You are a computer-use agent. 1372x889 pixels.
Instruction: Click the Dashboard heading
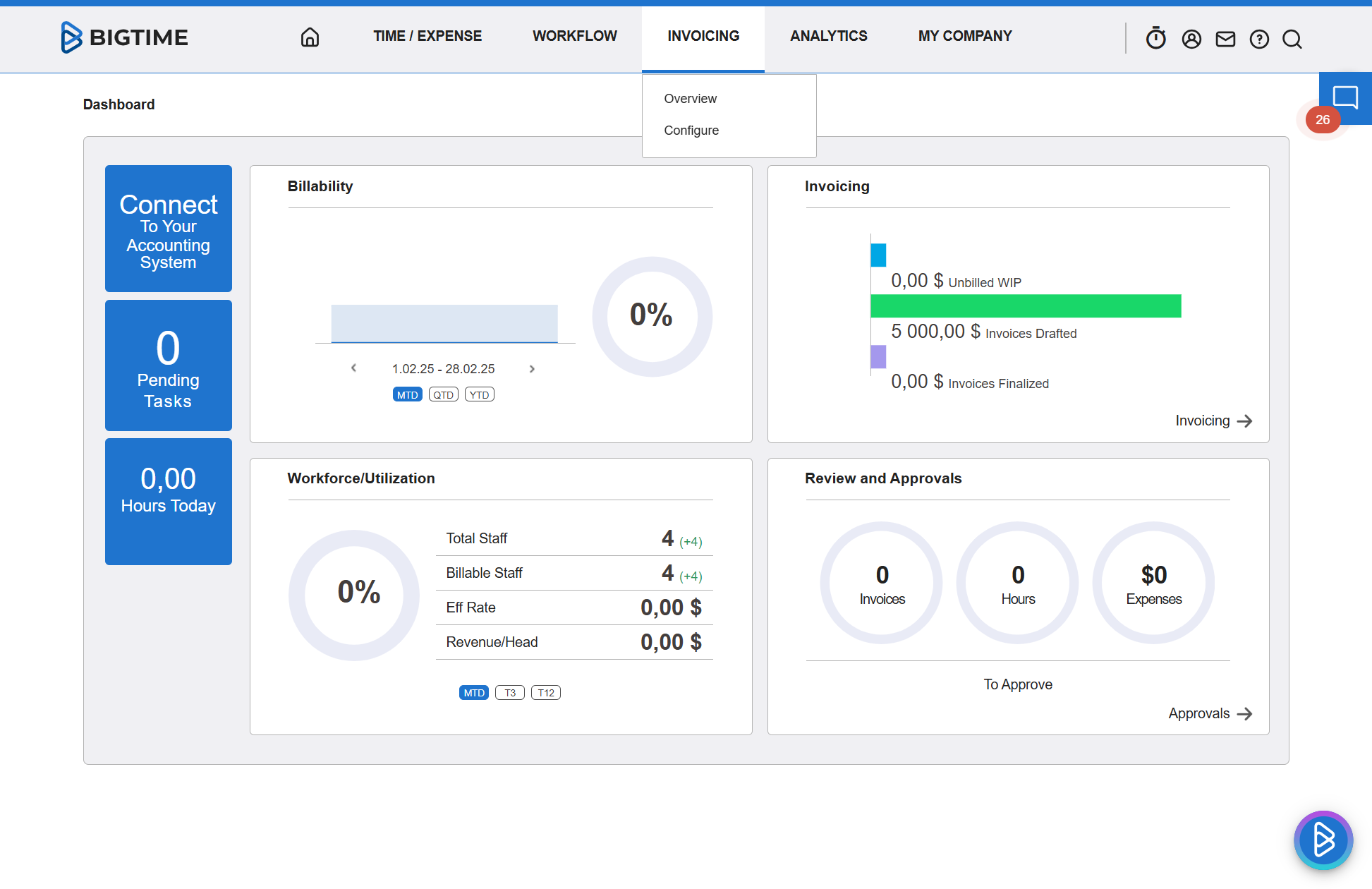pos(119,104)
